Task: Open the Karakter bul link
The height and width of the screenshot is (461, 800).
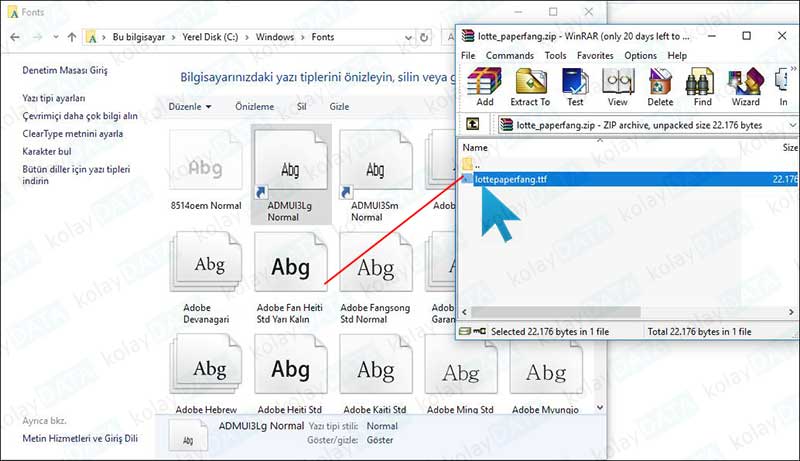Action: click(46, 151)
